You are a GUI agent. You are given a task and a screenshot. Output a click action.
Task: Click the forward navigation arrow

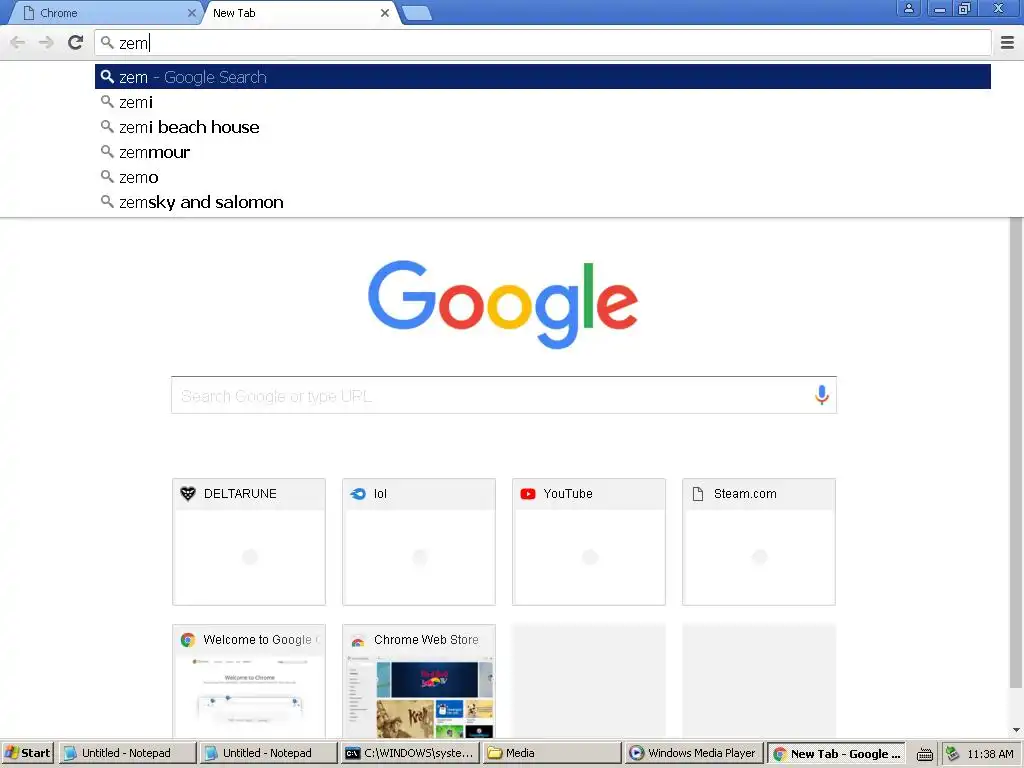point(46,43)
